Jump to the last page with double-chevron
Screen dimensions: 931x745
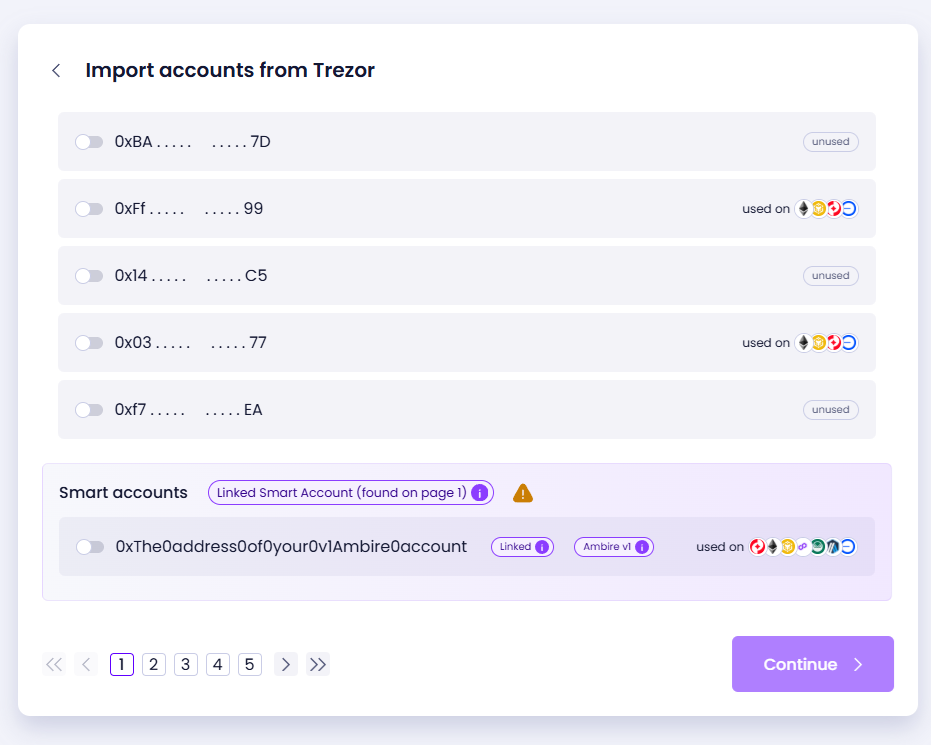click(318, 664)
